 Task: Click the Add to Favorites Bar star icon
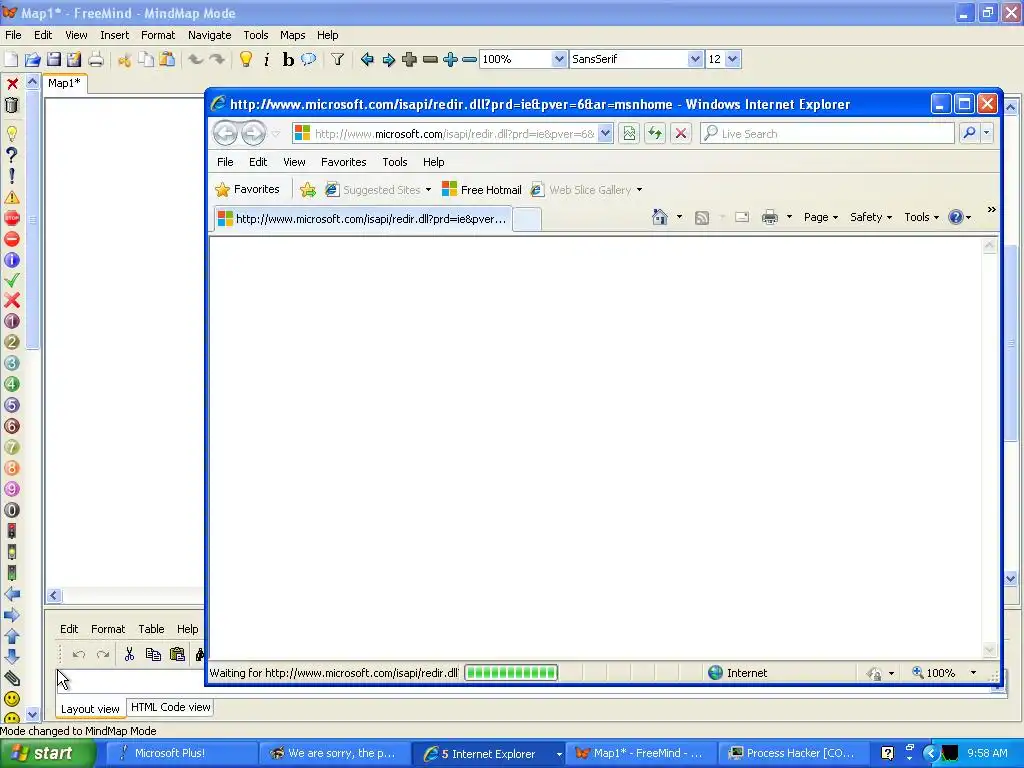(x=308, y=190)
